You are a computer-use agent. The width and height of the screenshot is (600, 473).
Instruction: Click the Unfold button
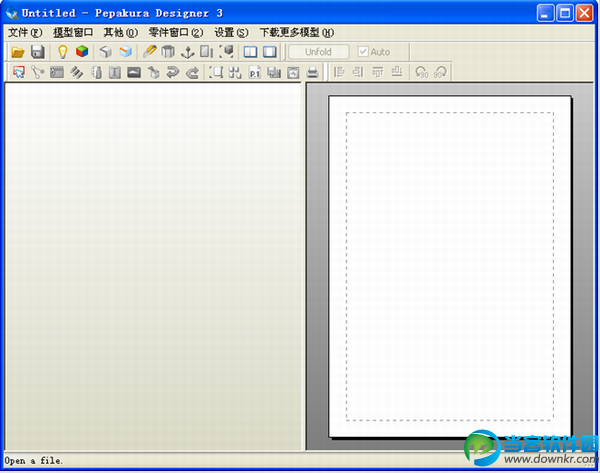coord(318,52)
